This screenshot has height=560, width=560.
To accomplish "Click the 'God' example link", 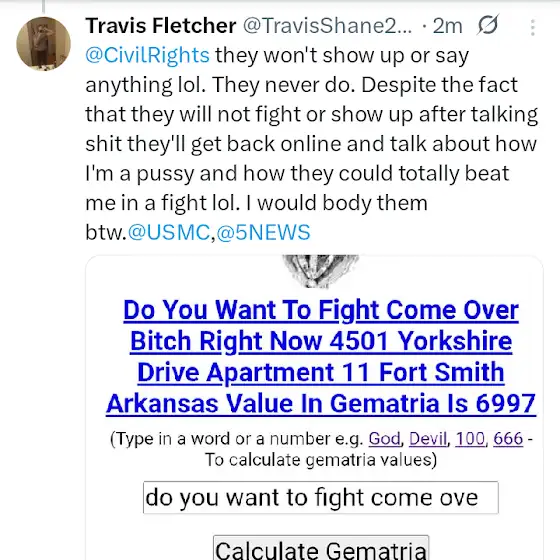I will [x=384, y=438].
